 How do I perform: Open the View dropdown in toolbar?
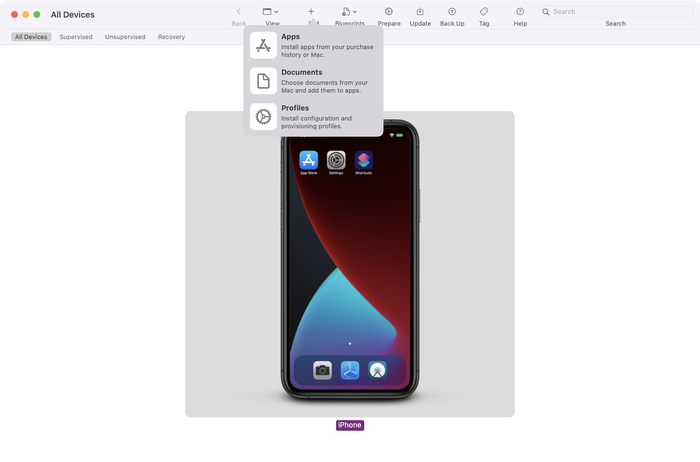tap(271, 12)
